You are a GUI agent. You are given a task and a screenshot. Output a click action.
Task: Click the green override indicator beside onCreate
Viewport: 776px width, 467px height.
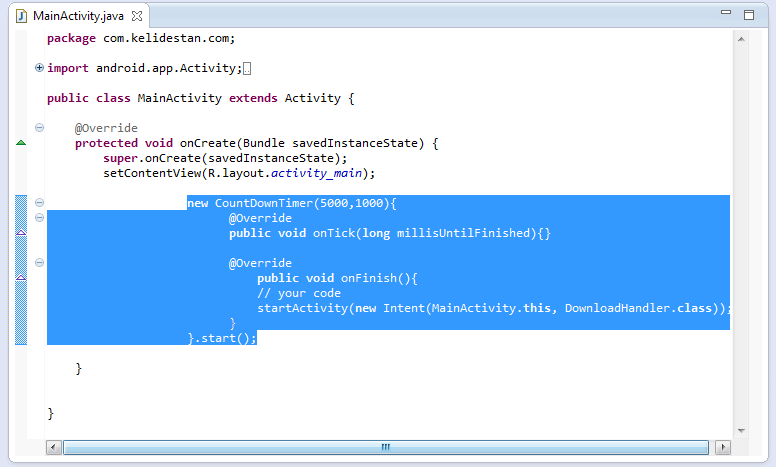(21, 143)
